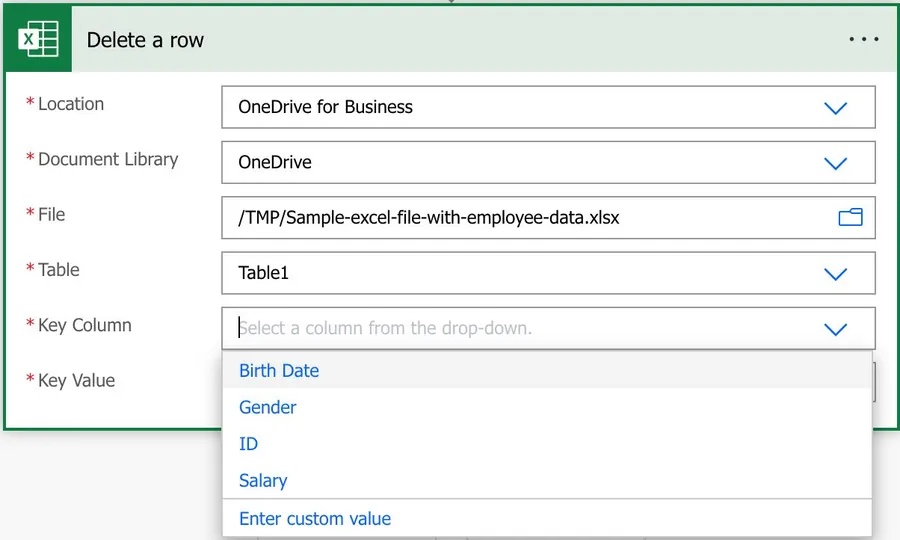Click the File path text field

(x=520, y=217)
